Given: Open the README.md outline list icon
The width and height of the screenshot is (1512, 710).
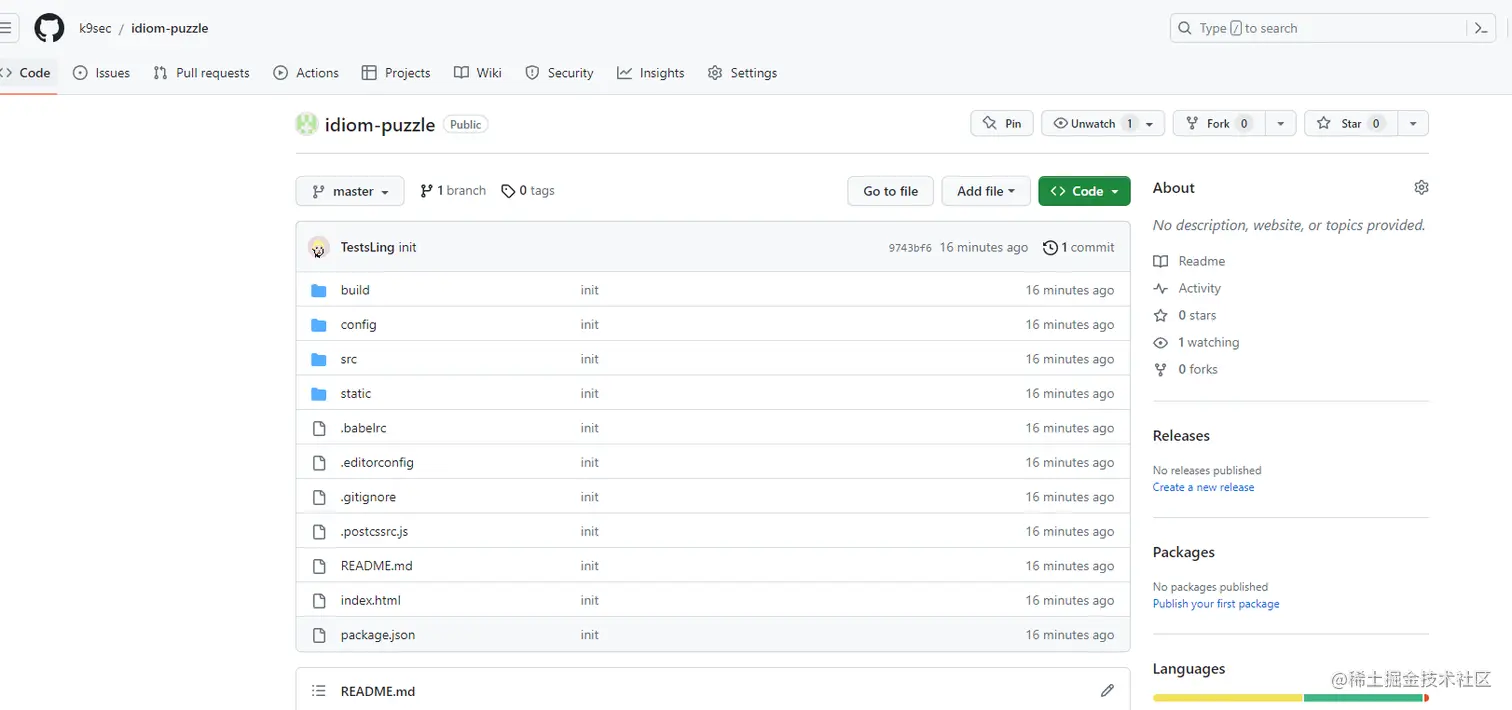Looking at the screenshot, I should click(x=319, y=691).
